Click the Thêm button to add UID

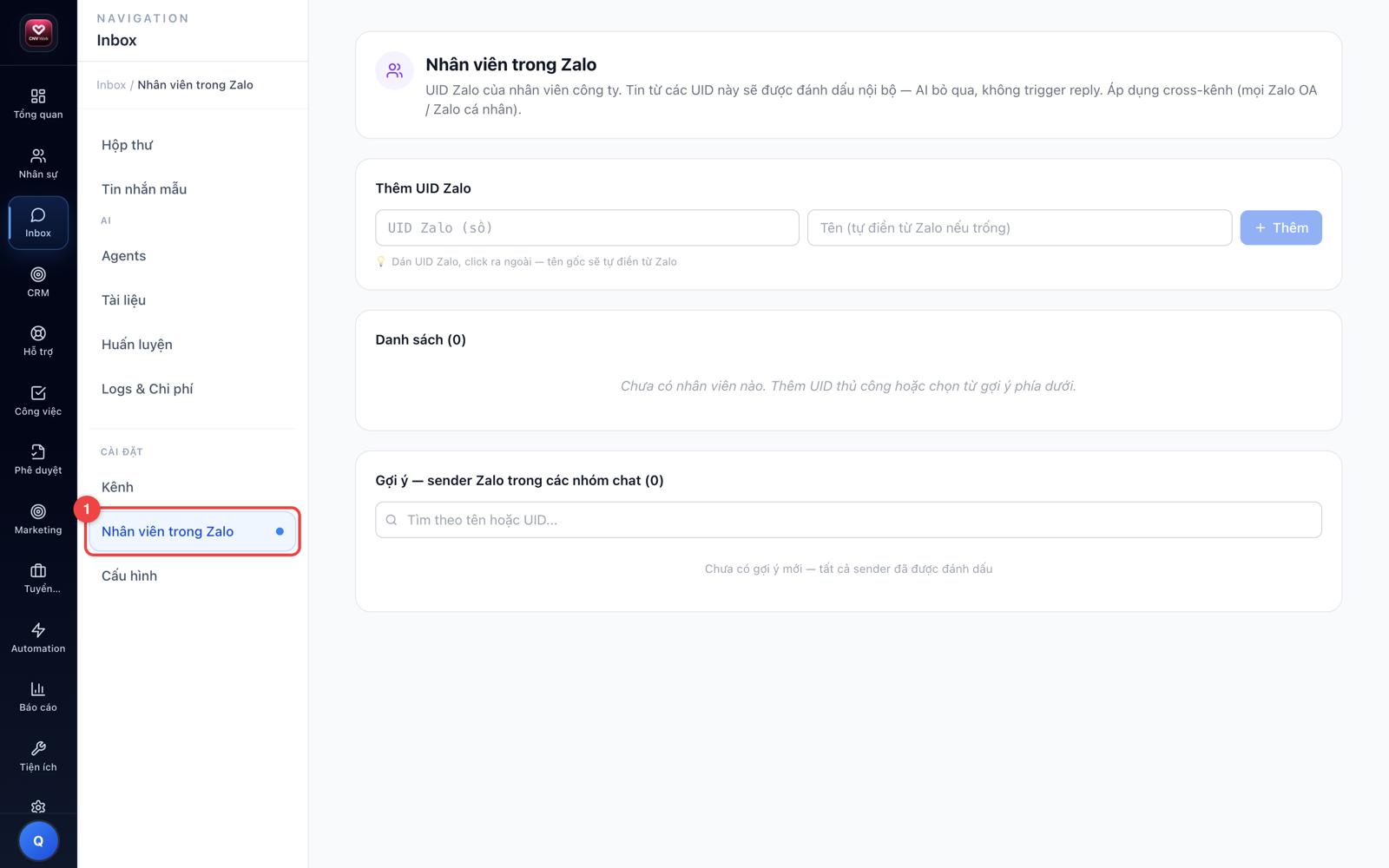1280,227
